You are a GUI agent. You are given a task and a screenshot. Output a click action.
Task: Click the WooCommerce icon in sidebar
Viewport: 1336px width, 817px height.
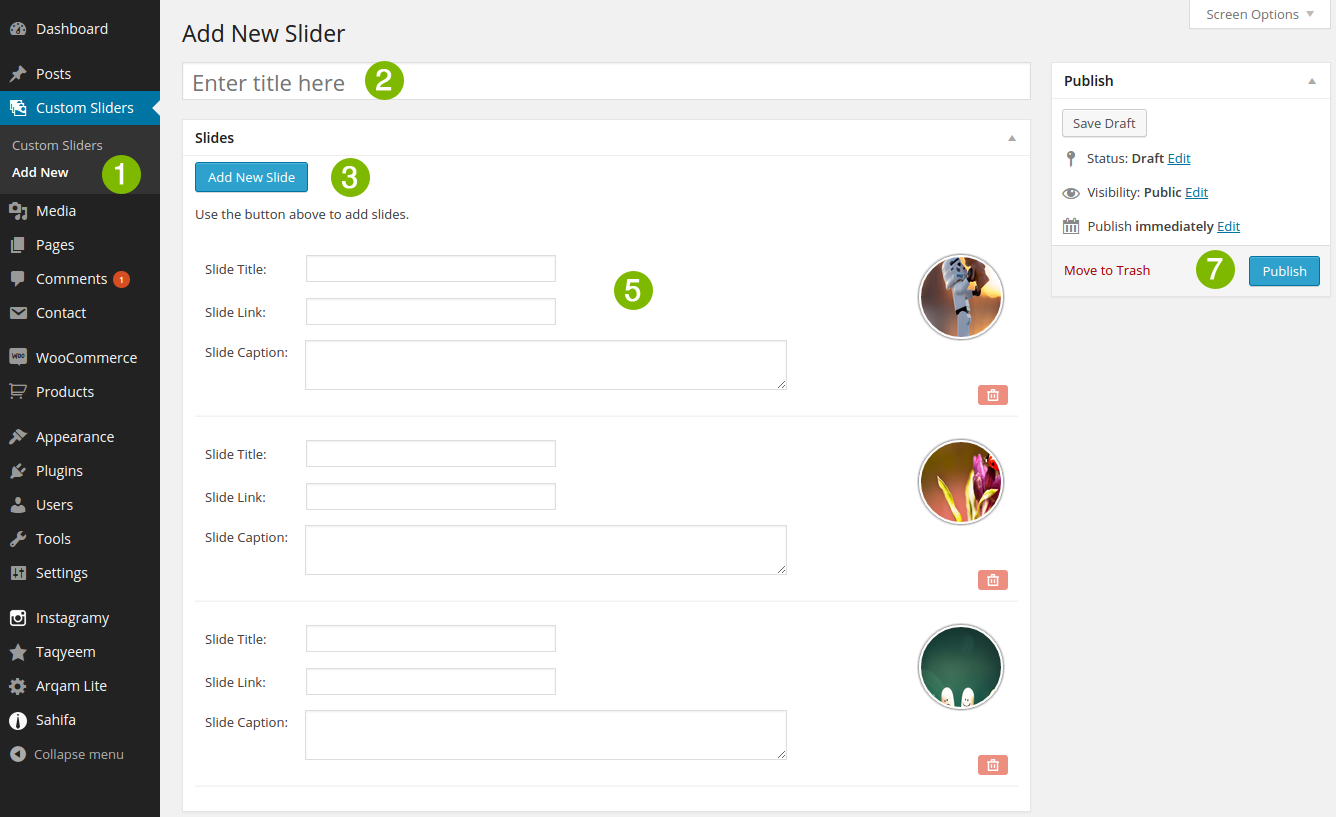[18, 357]
